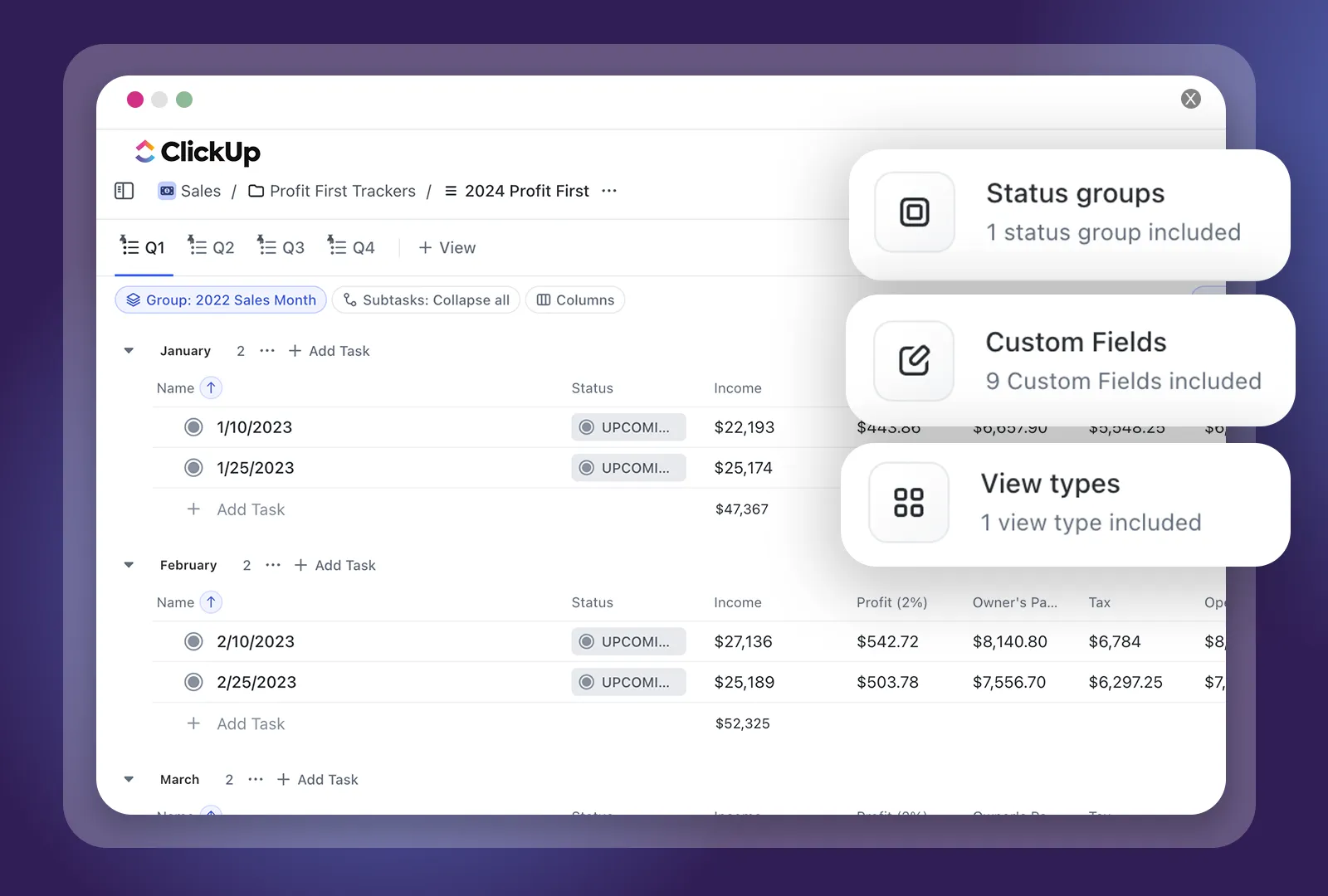This screenshot has height=896, width=1328.
Task: Add Task in January group header
Action: (329, 351)
